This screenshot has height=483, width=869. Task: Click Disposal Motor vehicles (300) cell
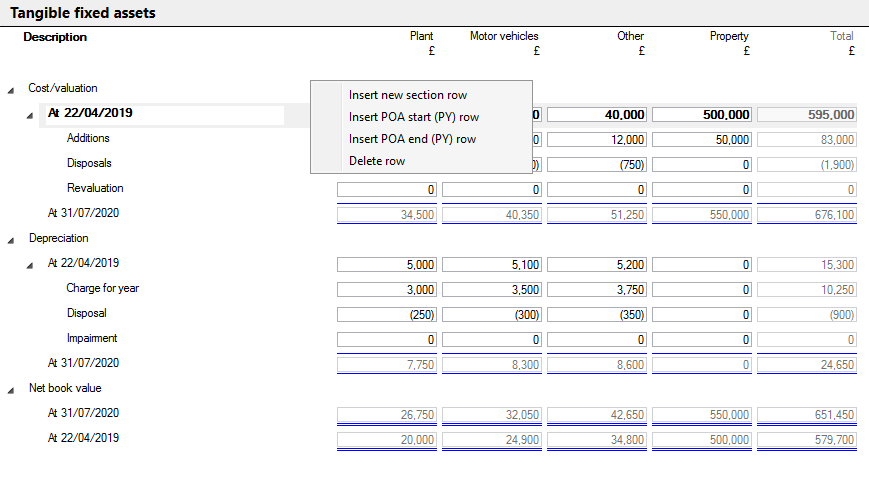tap(492, 315)
